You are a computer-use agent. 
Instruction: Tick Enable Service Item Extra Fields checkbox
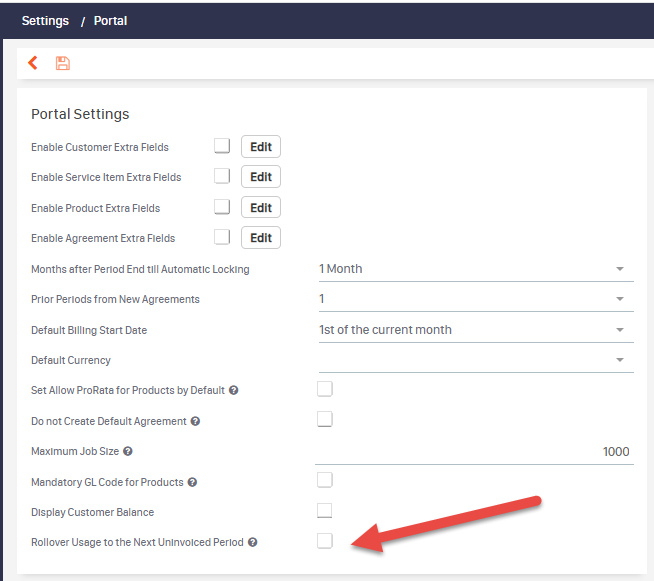point(222,176)
